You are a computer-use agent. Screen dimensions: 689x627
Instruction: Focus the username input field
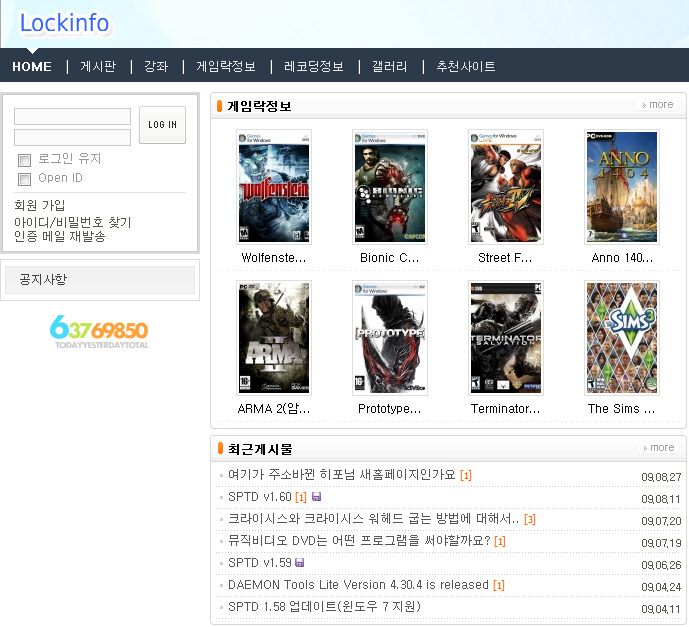point(73,116)
